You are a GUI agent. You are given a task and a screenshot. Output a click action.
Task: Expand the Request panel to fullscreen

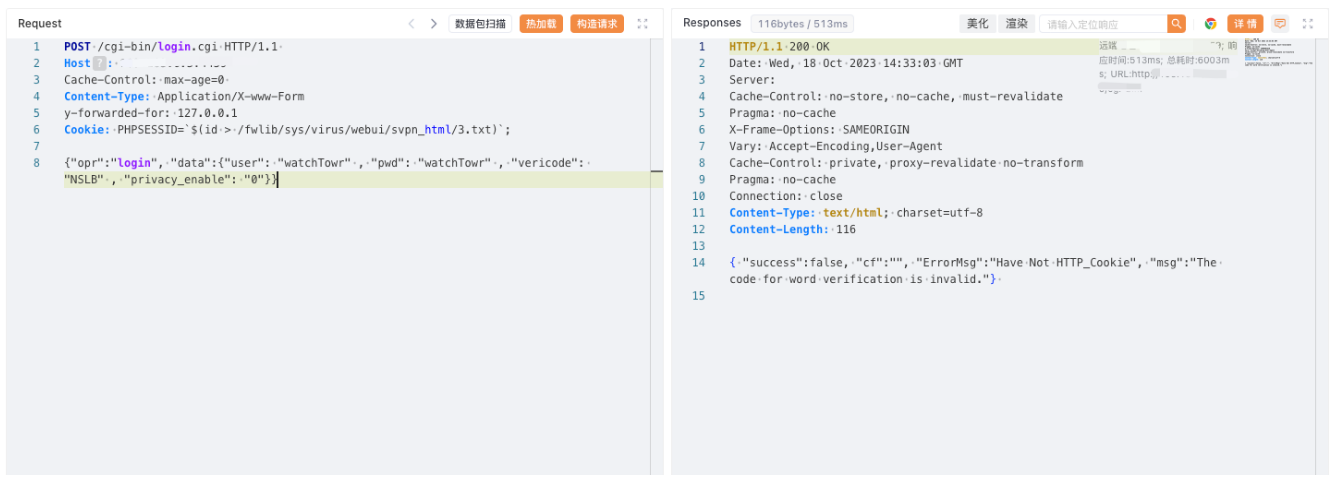643,24
